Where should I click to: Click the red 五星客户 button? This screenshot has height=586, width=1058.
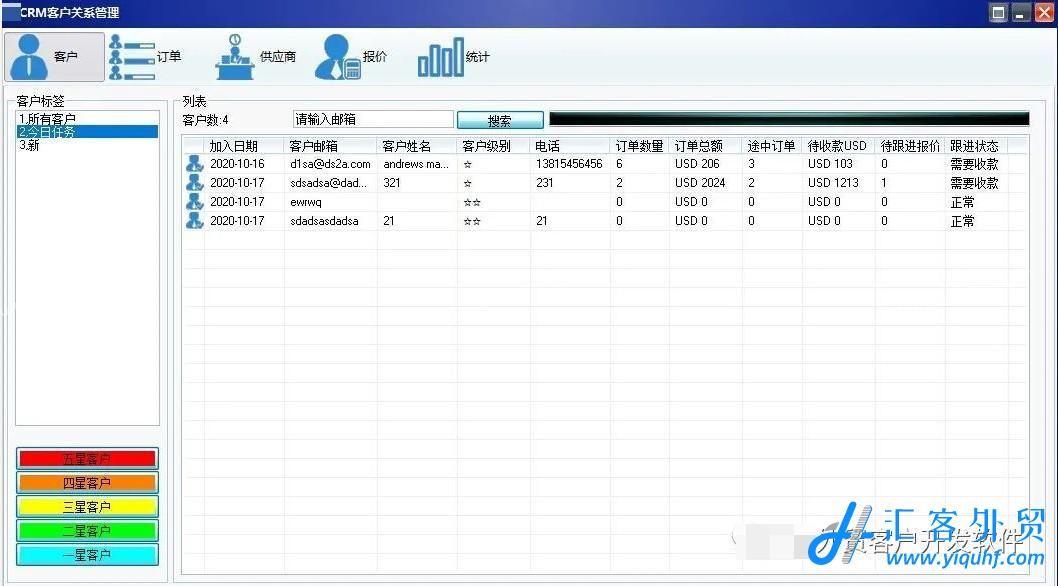[x=87, y=459]
